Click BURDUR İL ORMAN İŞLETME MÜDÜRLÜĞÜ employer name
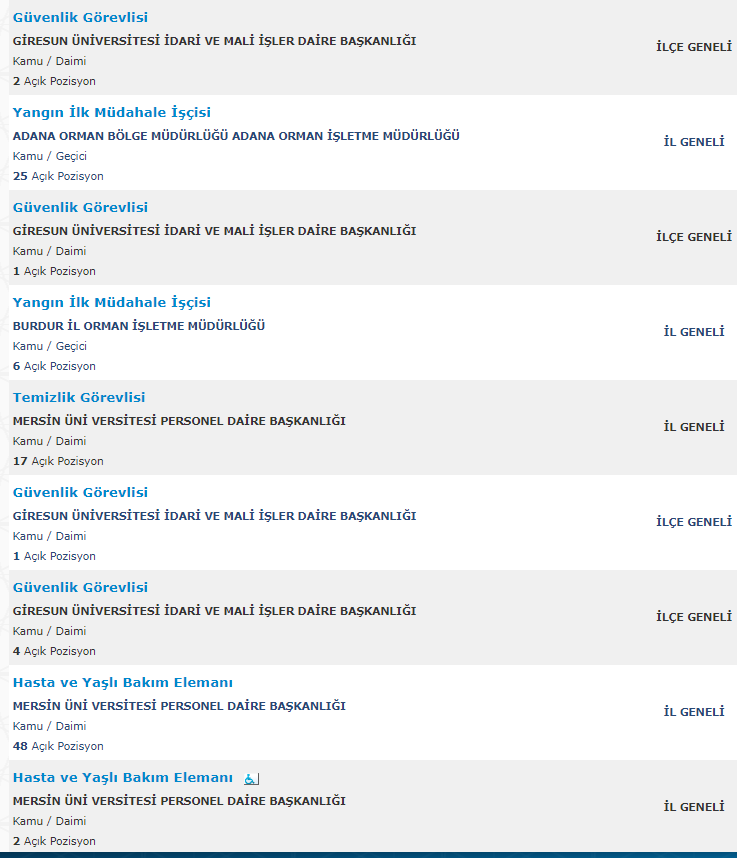This screenshot has height=858, width=737. coord(139,326)
